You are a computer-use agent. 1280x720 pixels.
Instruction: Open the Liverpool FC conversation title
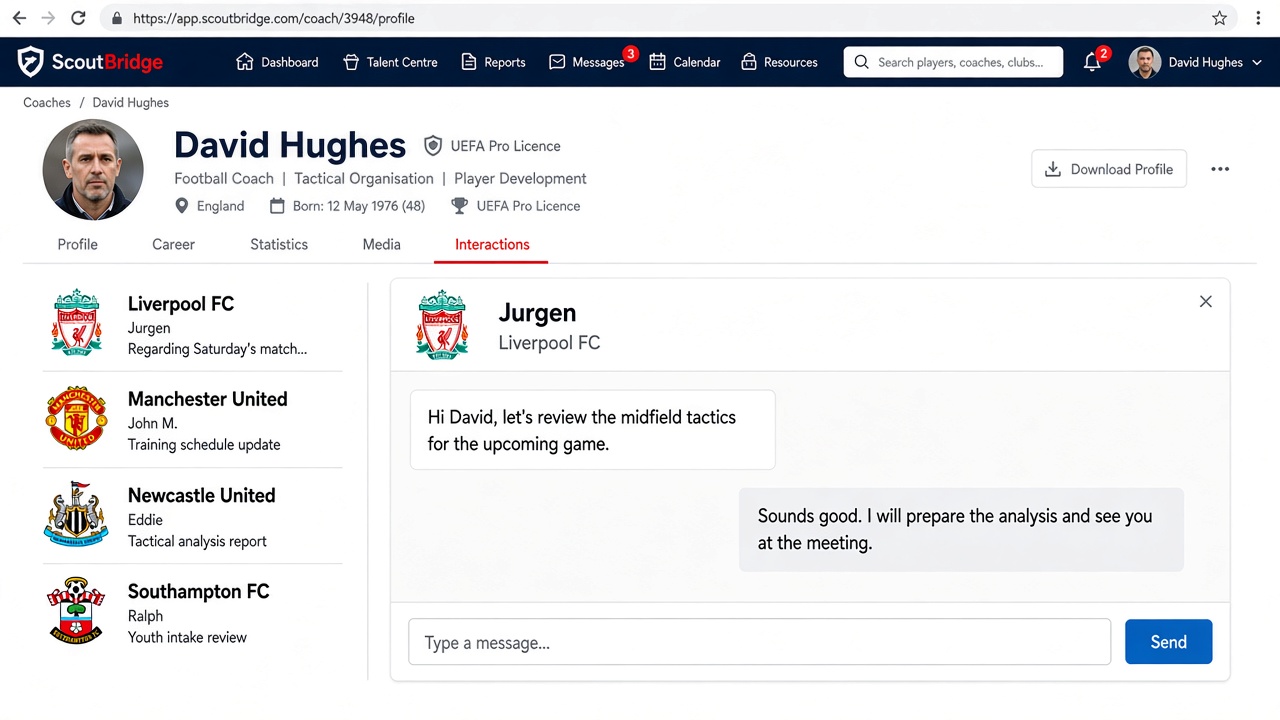(x=181, y=304)
